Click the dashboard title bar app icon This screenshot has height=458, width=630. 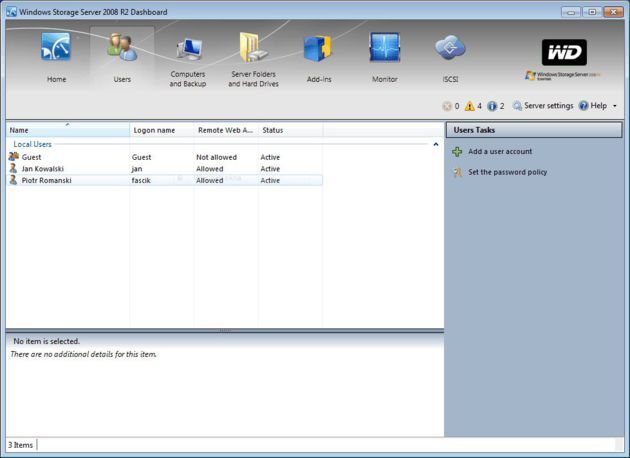click(11, 12)
